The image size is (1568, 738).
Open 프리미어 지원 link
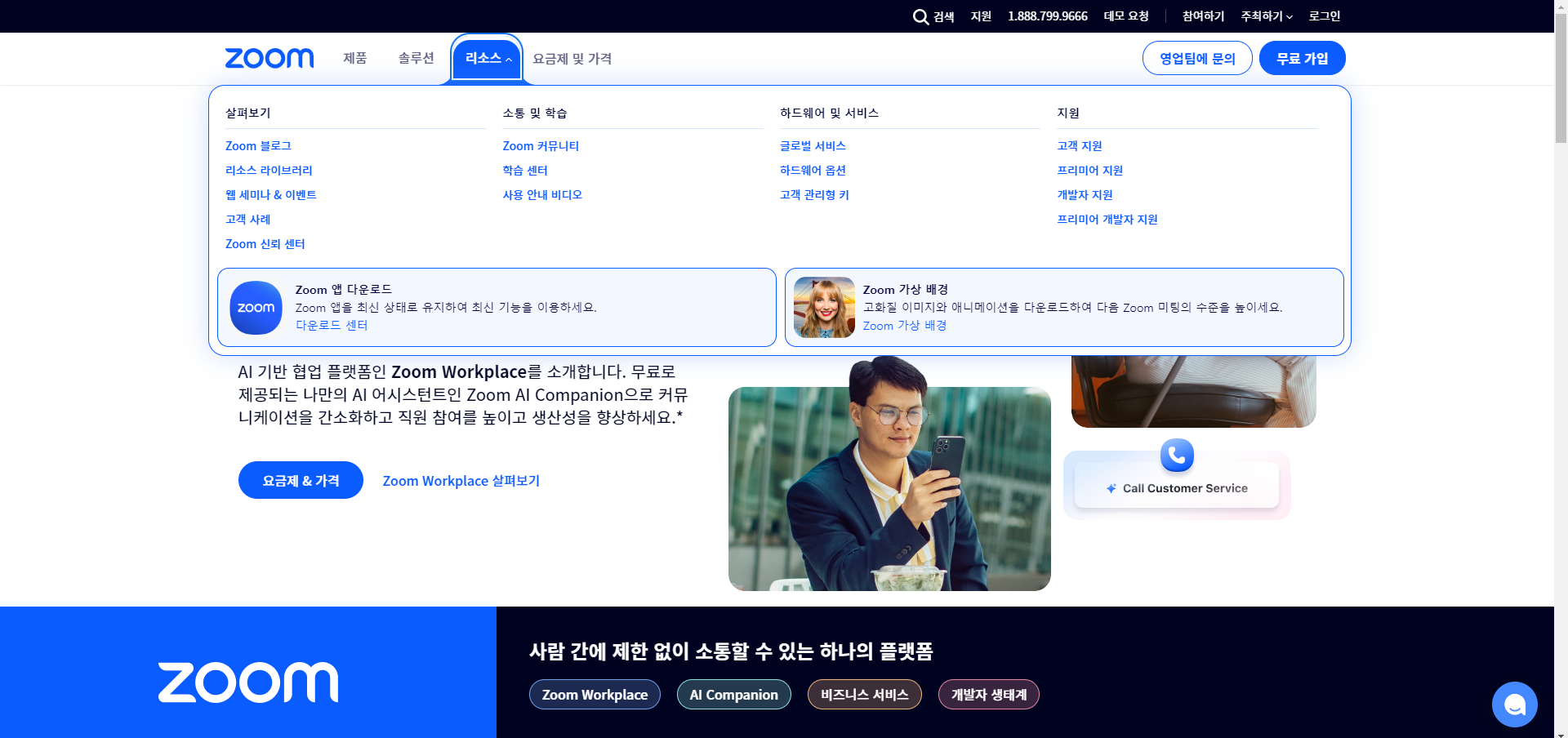tap(1090, 171)
